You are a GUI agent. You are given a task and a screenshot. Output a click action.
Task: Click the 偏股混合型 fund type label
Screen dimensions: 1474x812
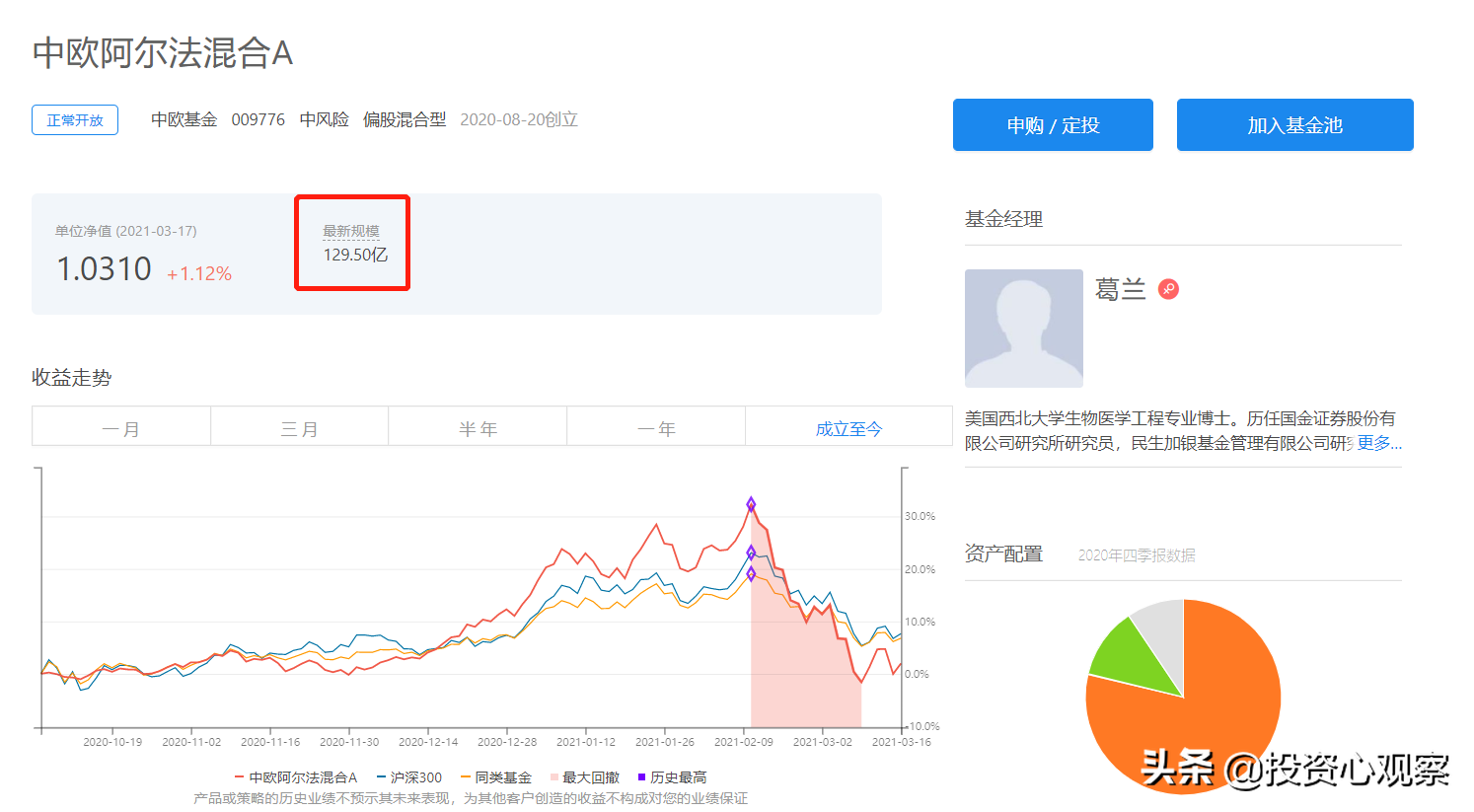point(405,119)
